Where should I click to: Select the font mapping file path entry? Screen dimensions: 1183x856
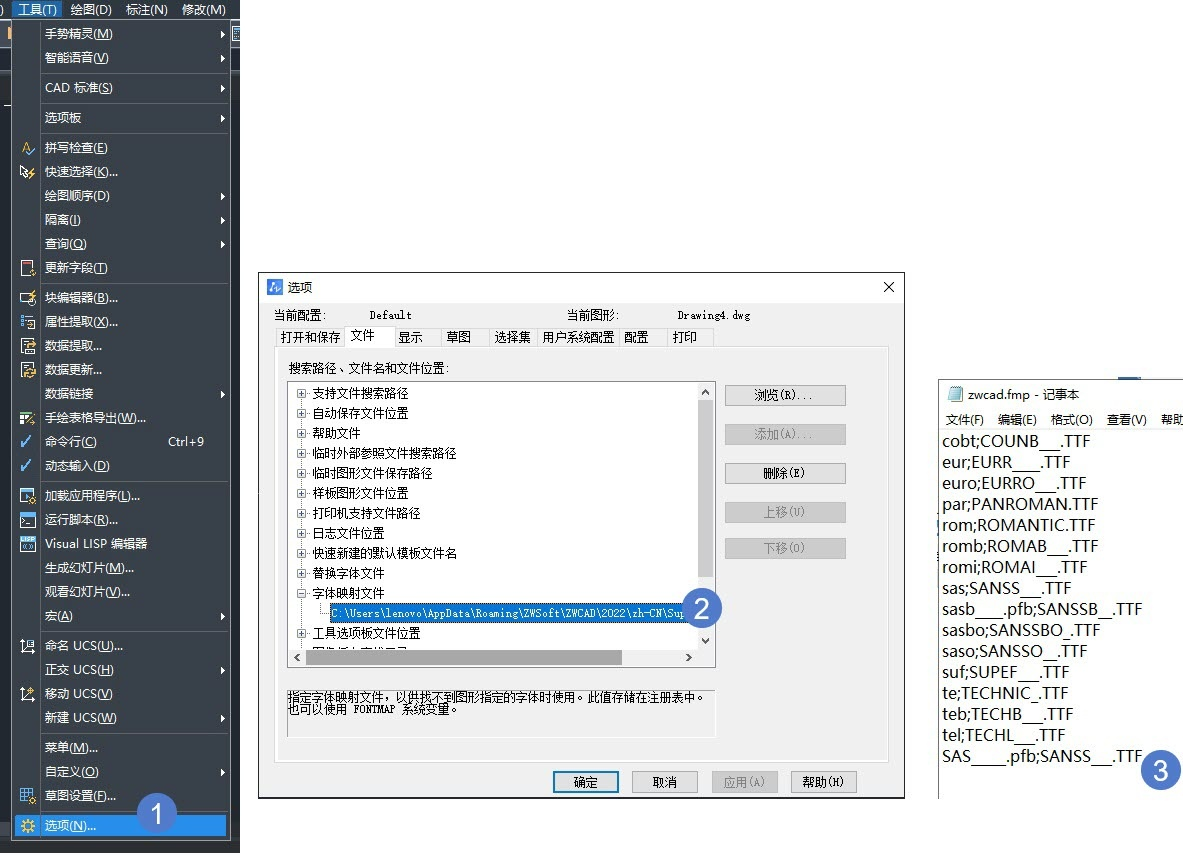point(506,613)
